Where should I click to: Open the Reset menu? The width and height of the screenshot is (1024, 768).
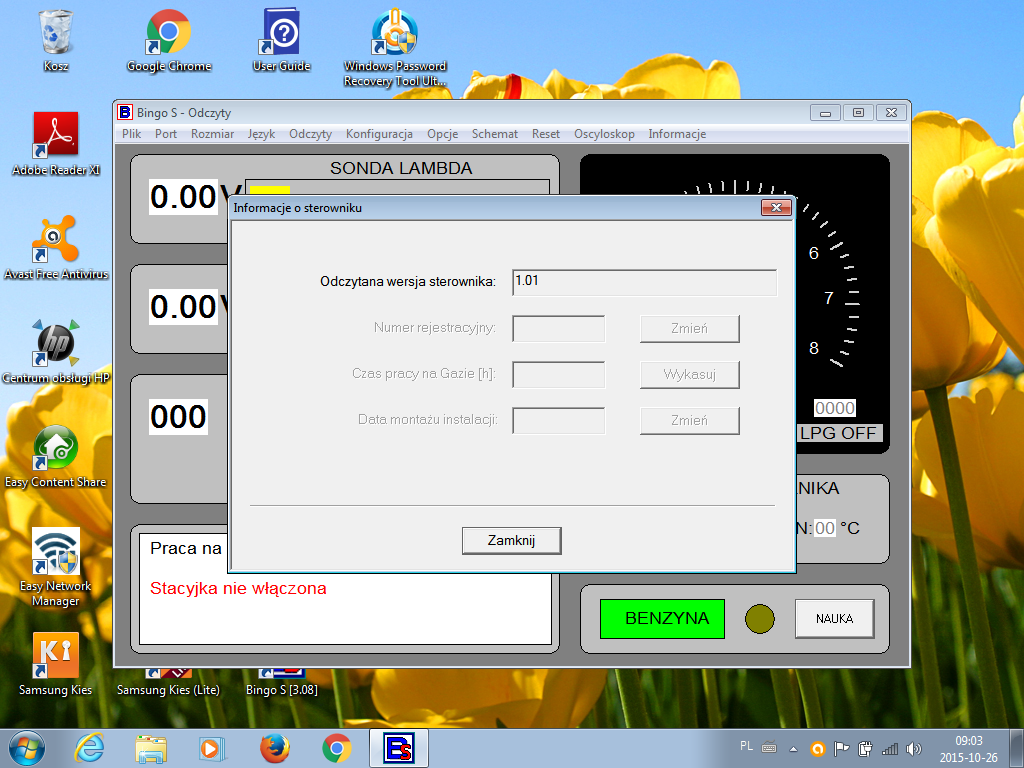pos(545,134)
